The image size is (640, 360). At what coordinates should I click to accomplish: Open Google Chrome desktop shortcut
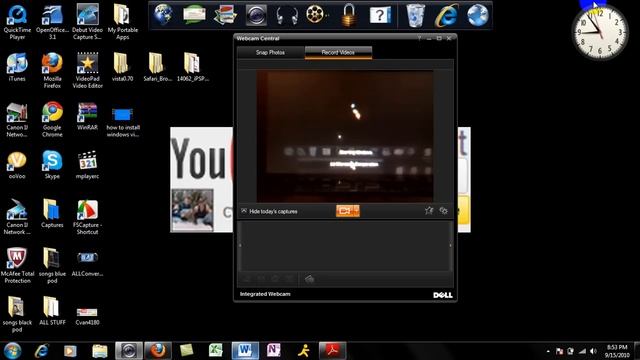coord(52,119)
